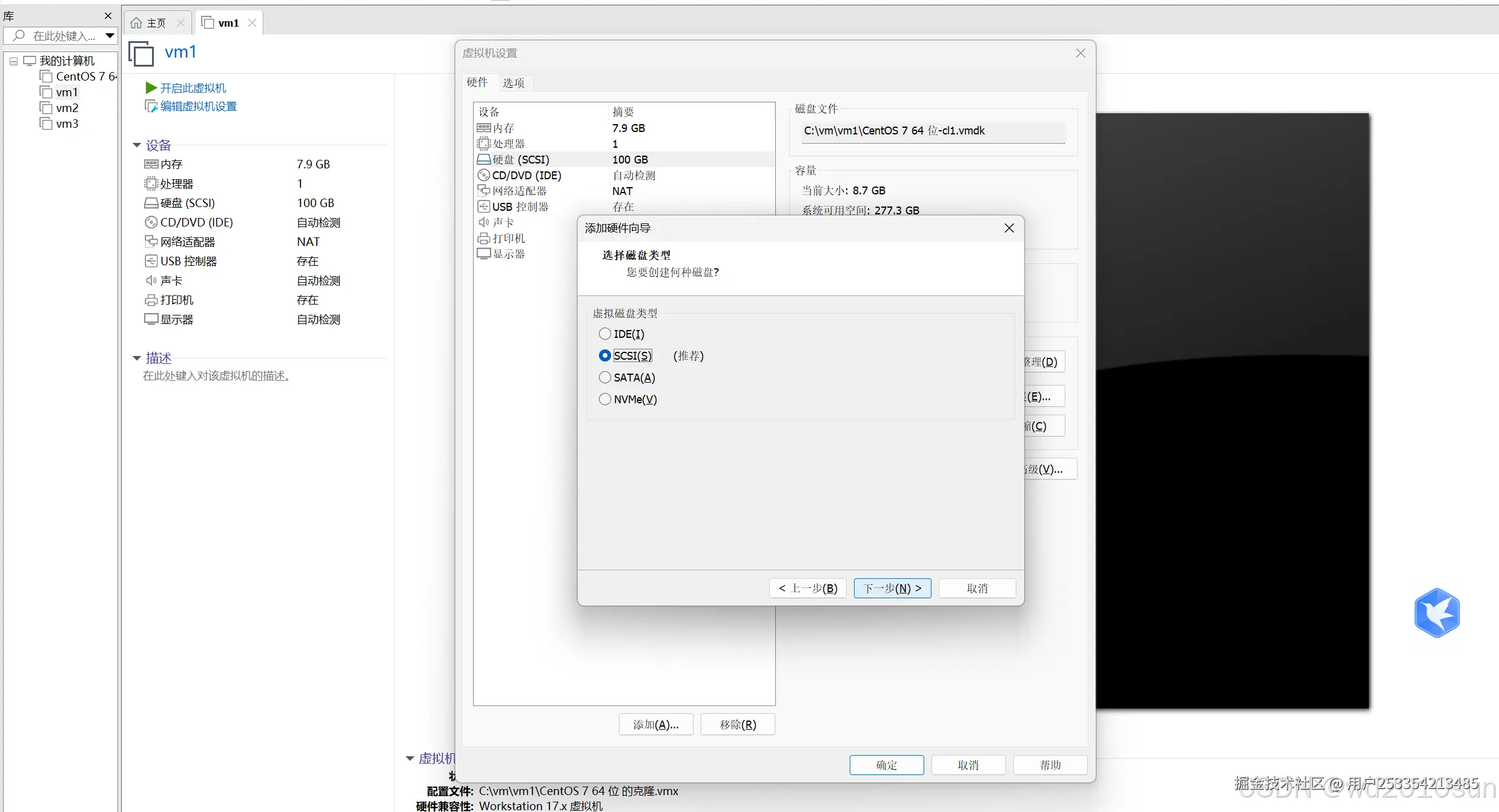Collapse the devices section triangle

(x=137, y=145)
